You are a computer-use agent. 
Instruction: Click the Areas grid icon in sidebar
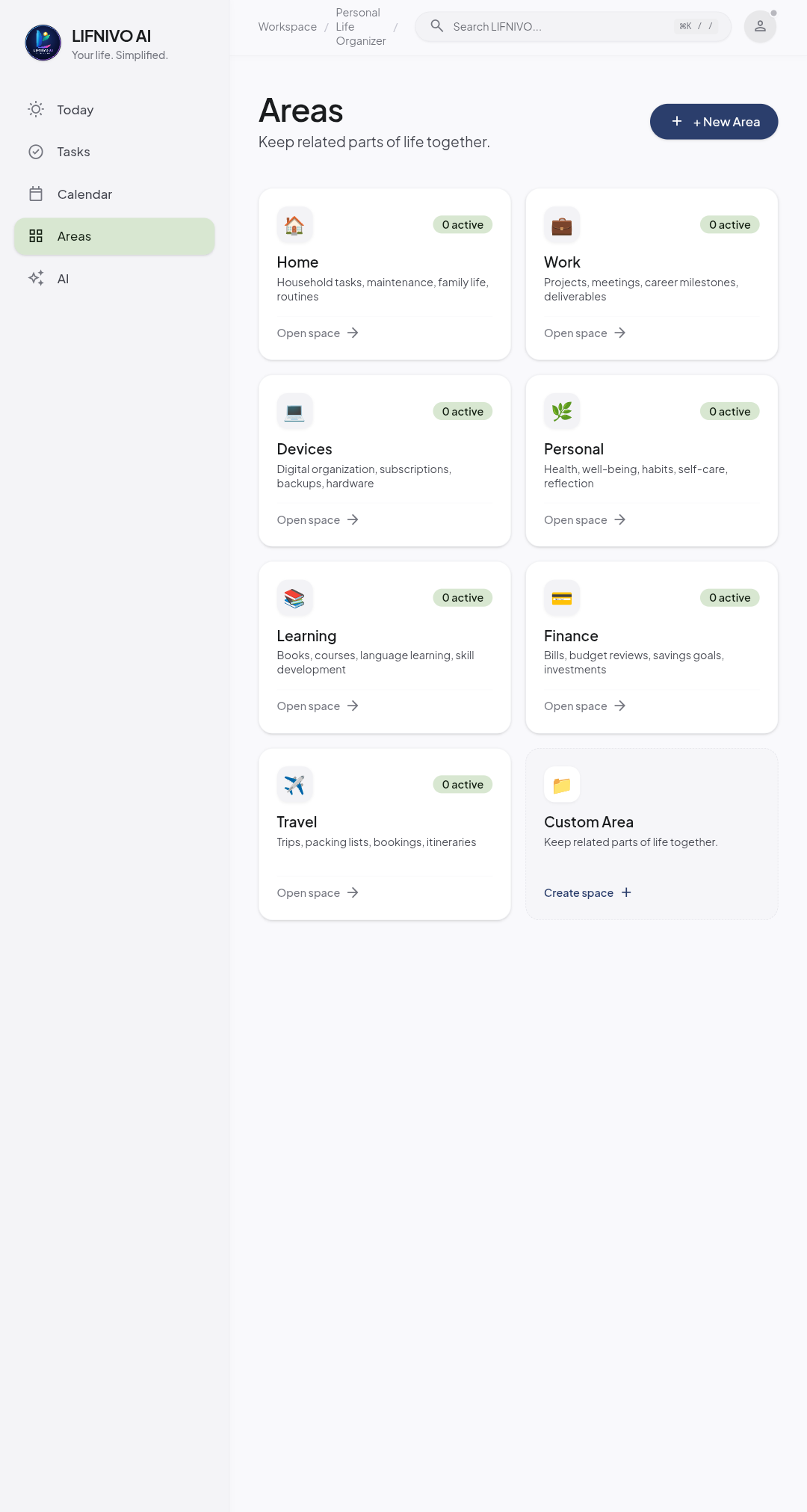pyautogui.click(x=36, y=236)
